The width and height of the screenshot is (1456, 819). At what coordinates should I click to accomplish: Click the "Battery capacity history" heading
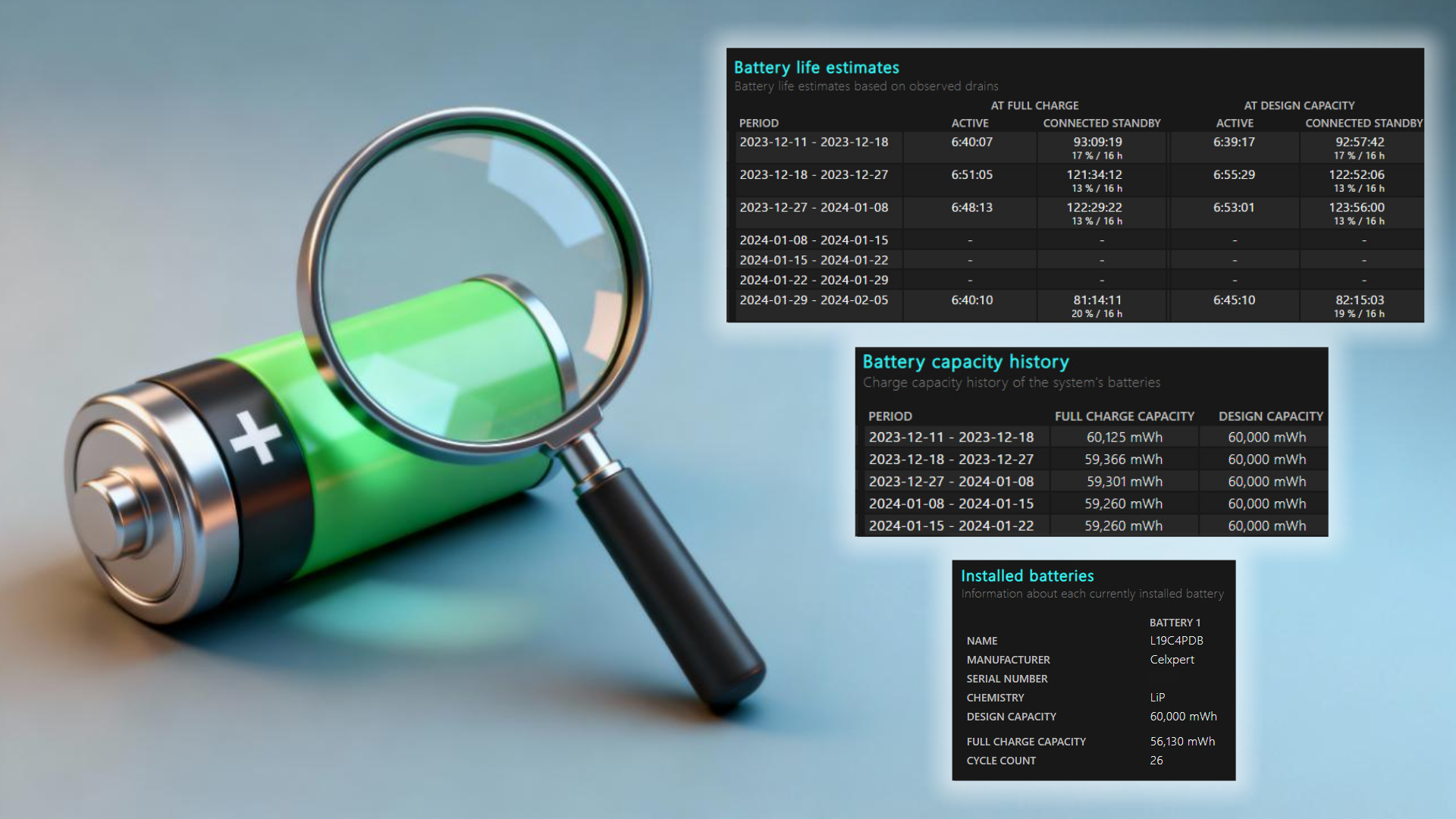(x=965, y=362)
